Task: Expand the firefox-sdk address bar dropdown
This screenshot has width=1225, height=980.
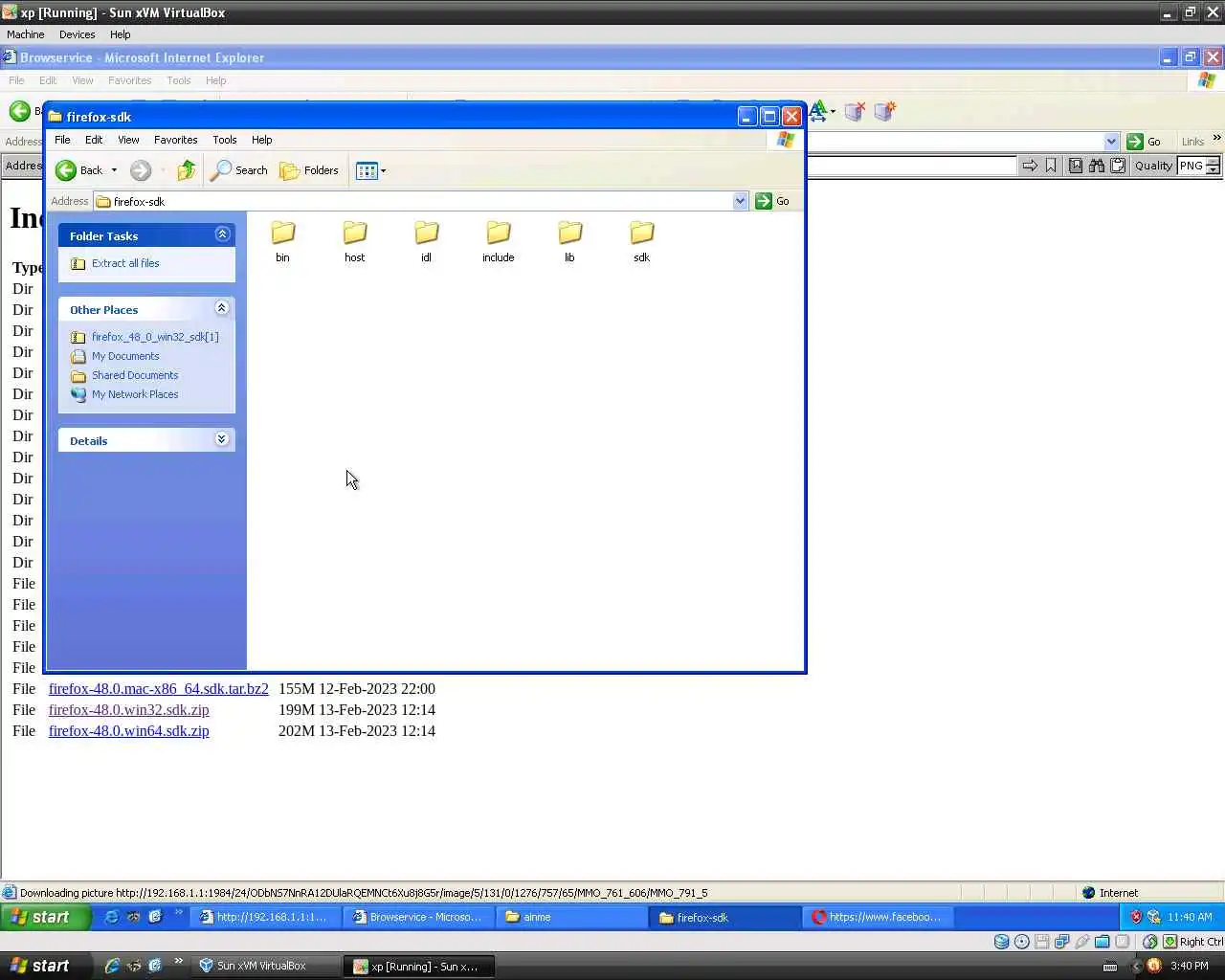Action: coord(740,201)
